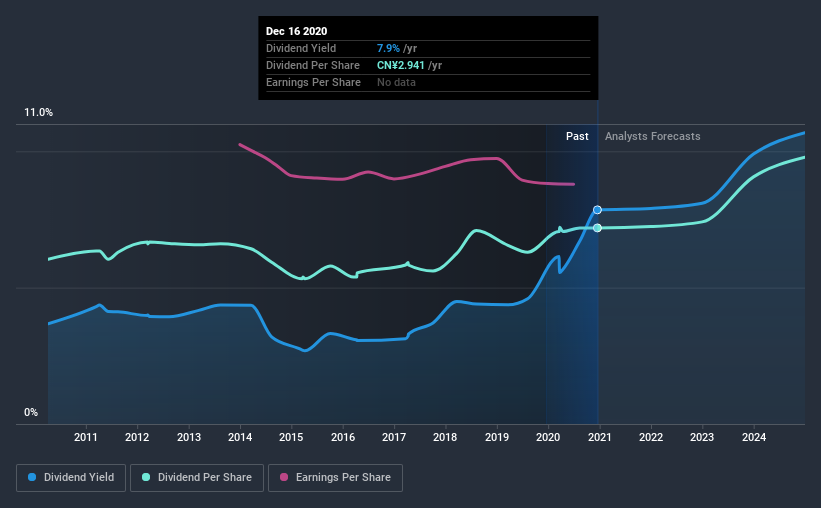Toggle the Dividend Per Share legend button
Screen dimensions: 821x508
pyautogui.click(x=197, y=478)
